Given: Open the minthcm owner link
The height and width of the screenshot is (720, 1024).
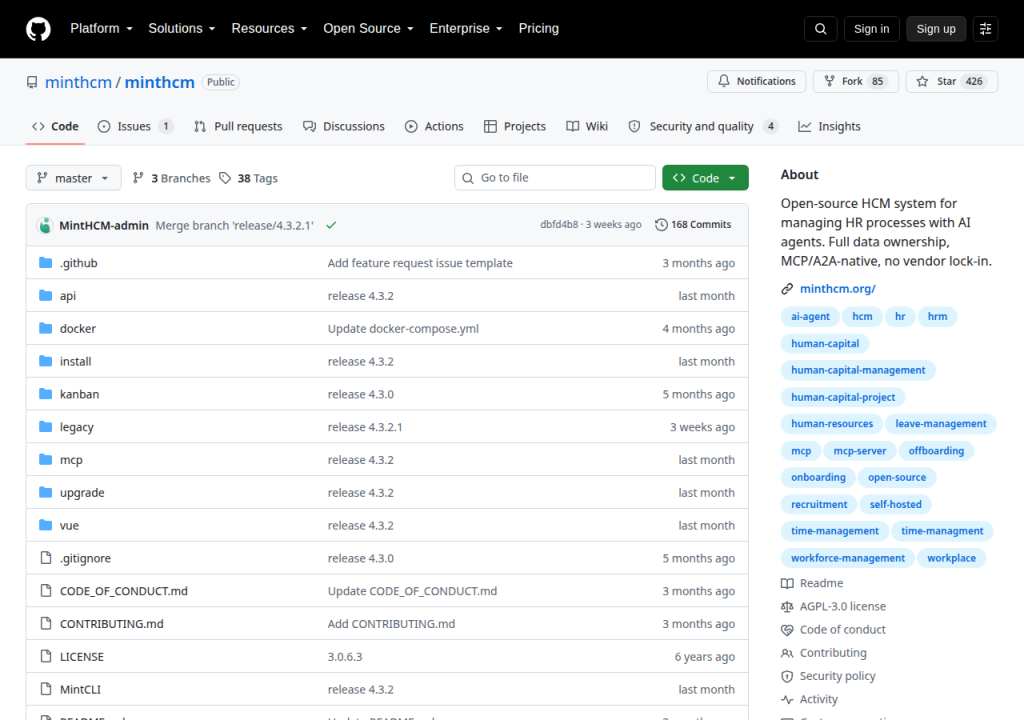Looking at the screenshot, I should 78,82.
